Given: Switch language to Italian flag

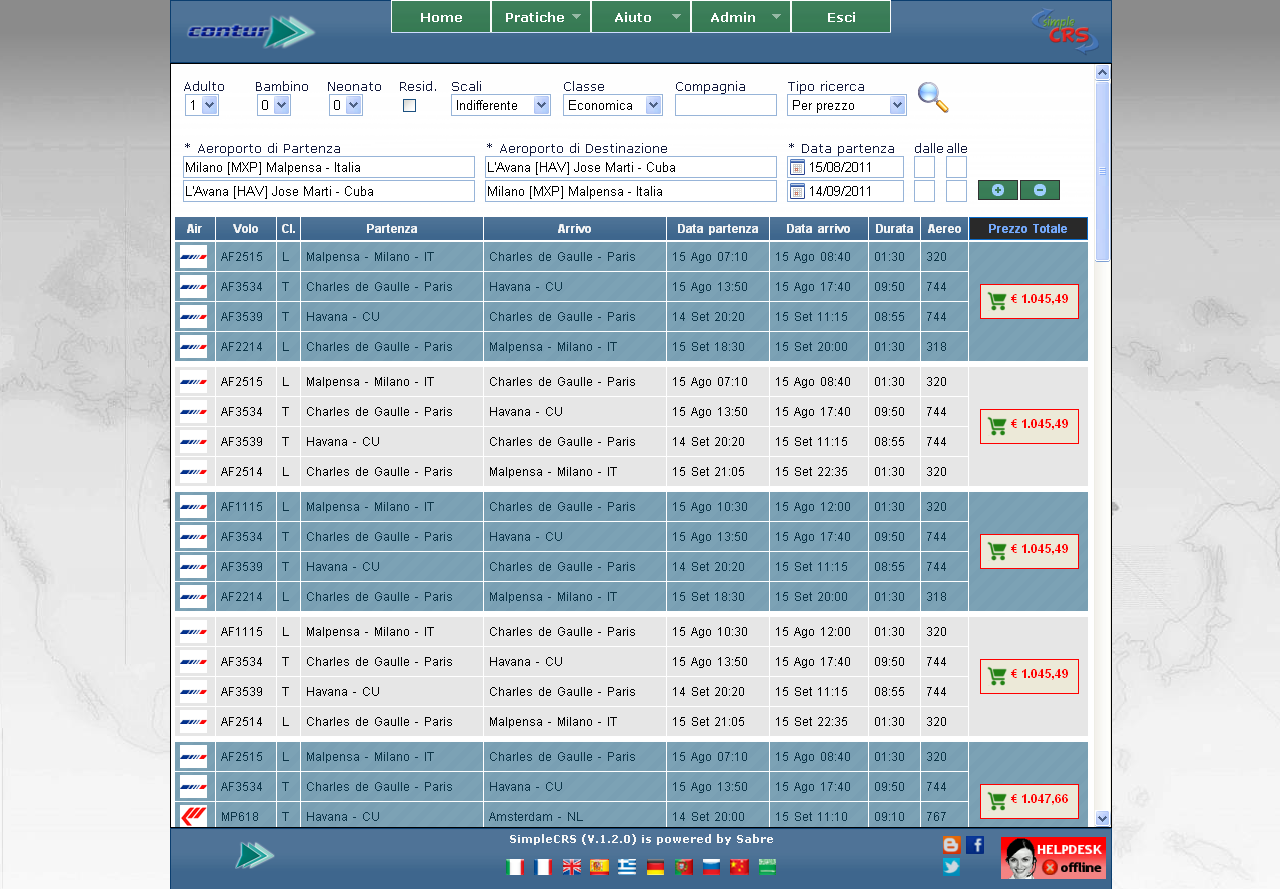Looking at the screenshot, I should pos(515,867).
